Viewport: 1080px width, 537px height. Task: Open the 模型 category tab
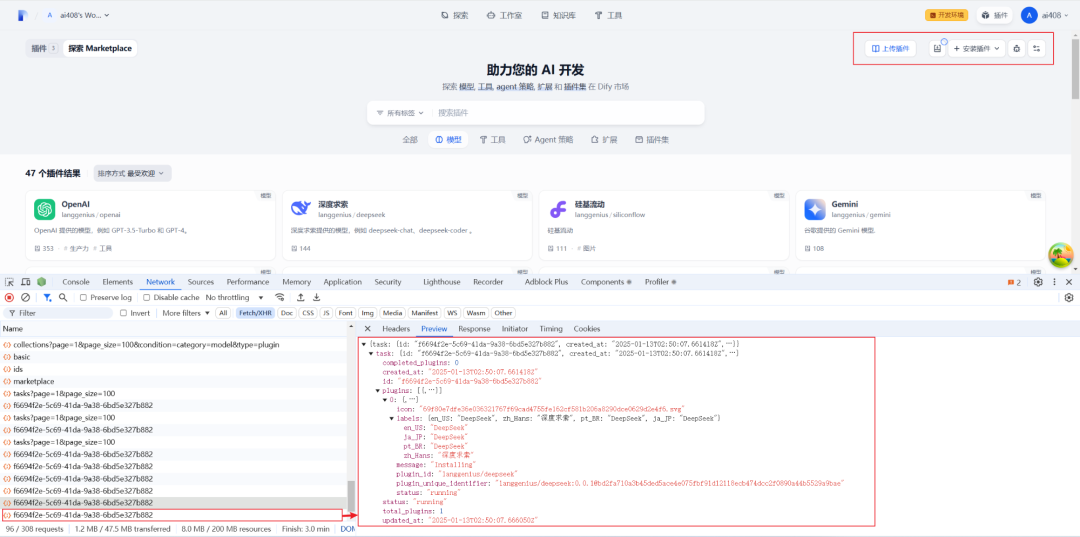pos(448,140)
